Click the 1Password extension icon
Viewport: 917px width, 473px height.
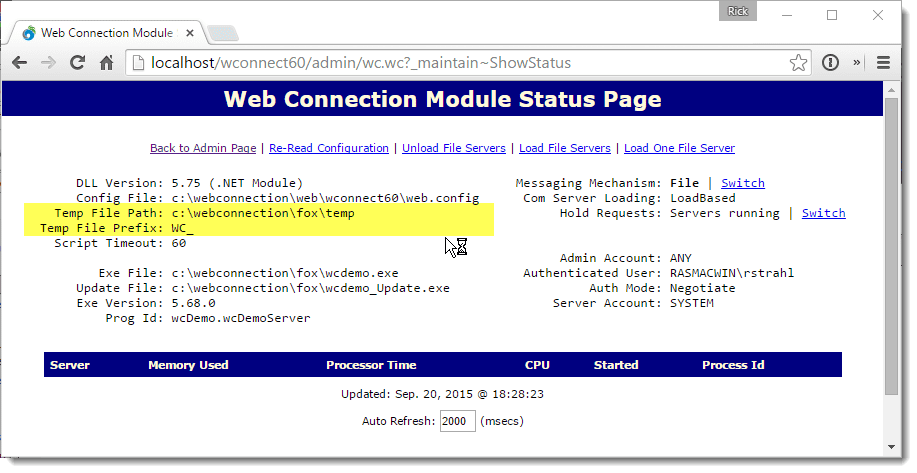pos(830,63)
